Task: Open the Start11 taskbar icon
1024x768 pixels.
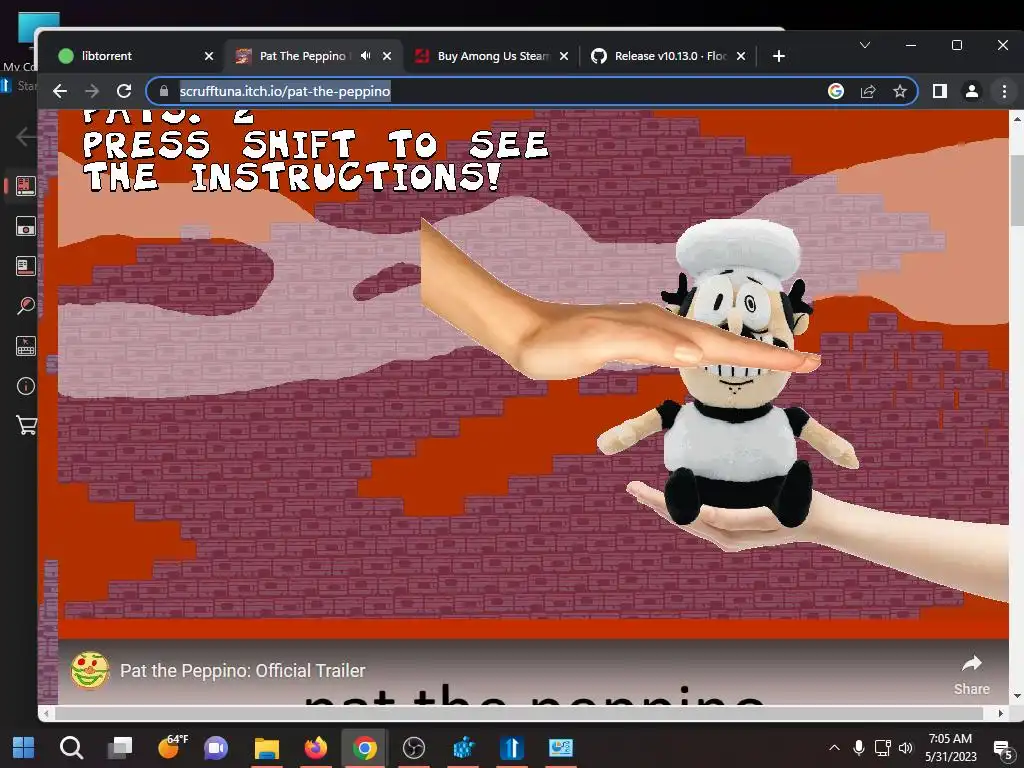Action: coord(512,748)
